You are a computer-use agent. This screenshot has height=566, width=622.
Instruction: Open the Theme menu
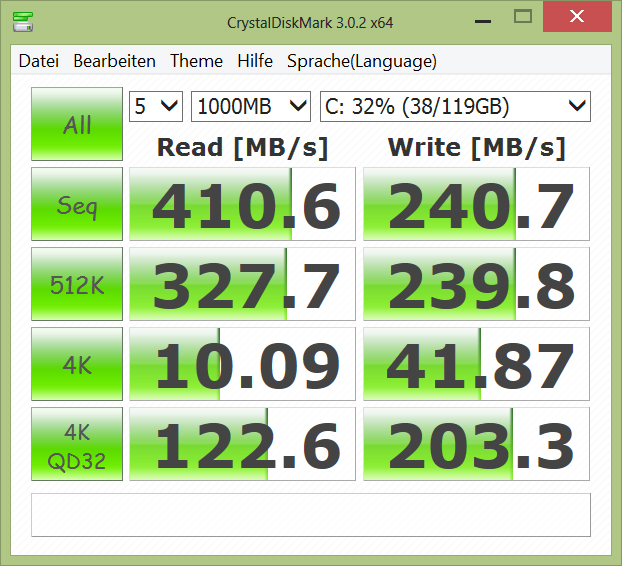pos(196,61)
